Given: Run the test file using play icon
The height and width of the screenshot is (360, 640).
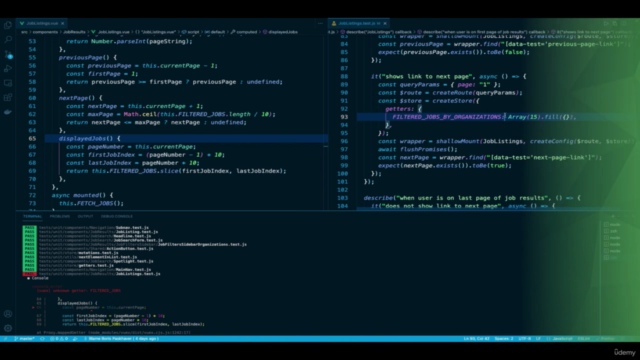Looking at the screenshot, I should pos(606,23).
